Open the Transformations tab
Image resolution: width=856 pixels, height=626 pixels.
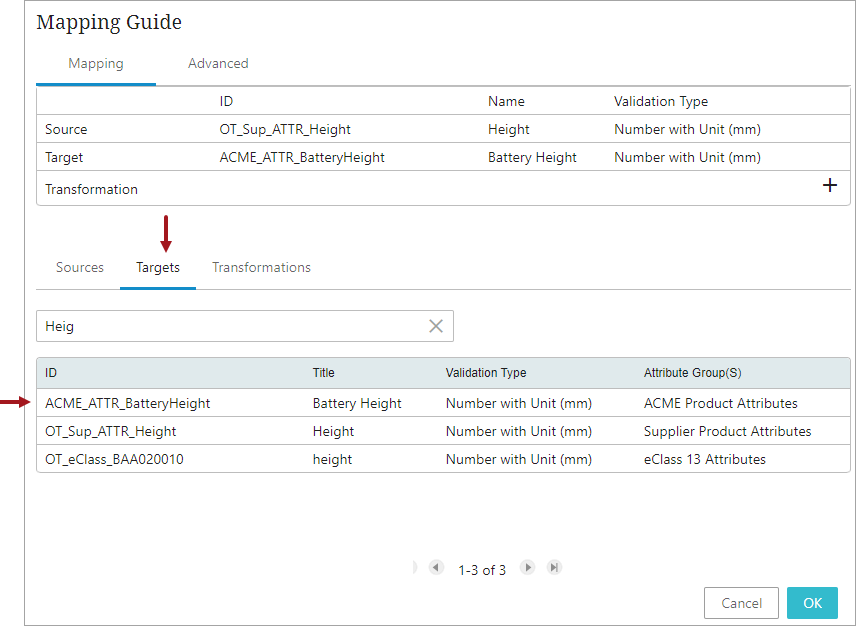click(261, 267)
